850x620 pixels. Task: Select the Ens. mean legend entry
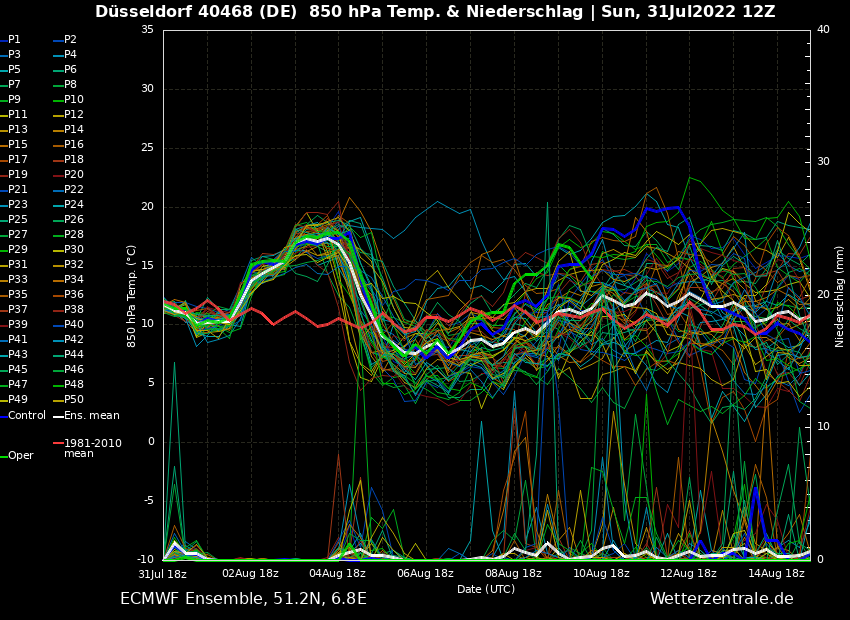[91, 415]
